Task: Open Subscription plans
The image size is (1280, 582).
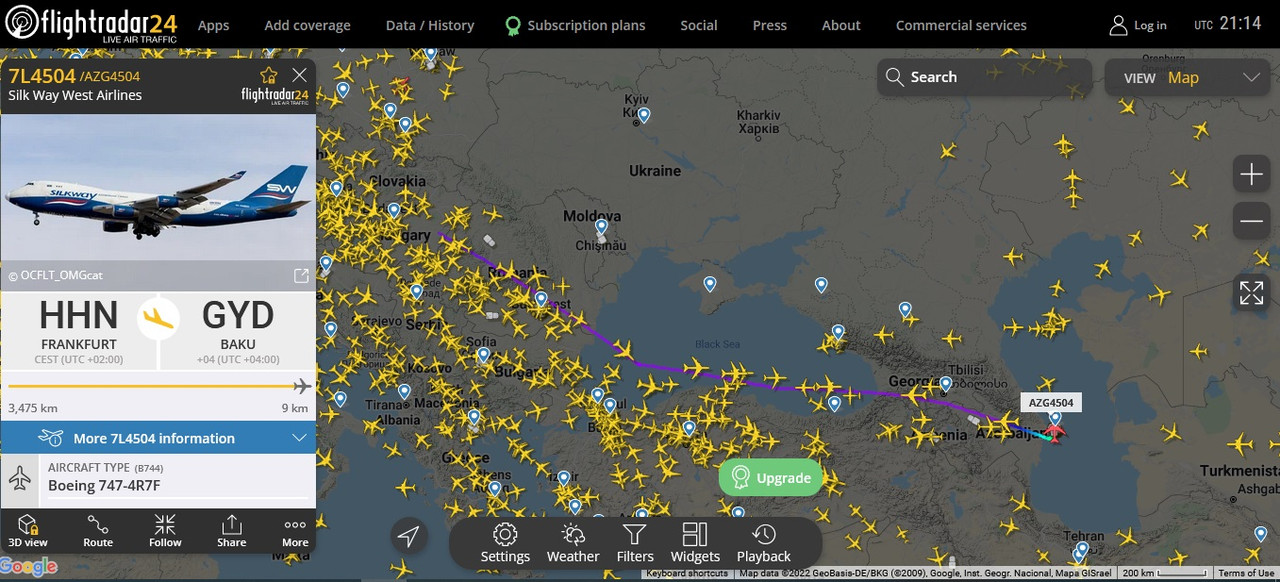Action: coord(575,25)
